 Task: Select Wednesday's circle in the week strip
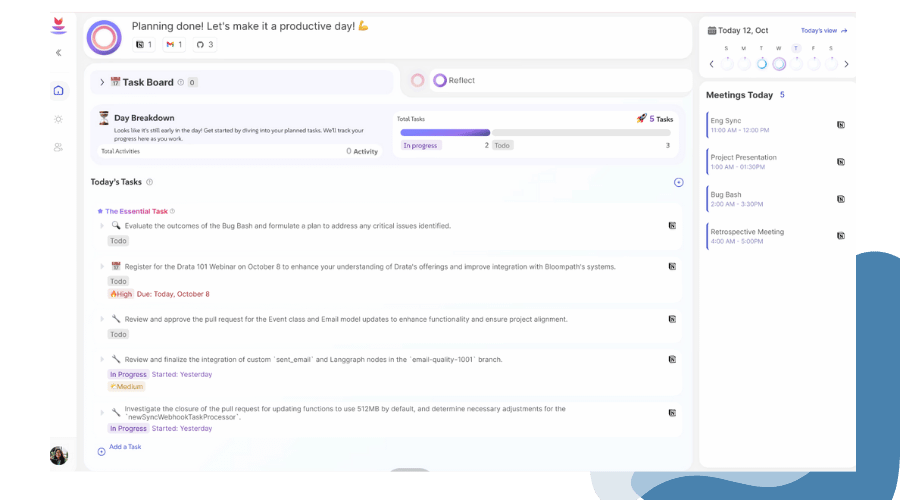pyautogui.click(x=779, y=63)
